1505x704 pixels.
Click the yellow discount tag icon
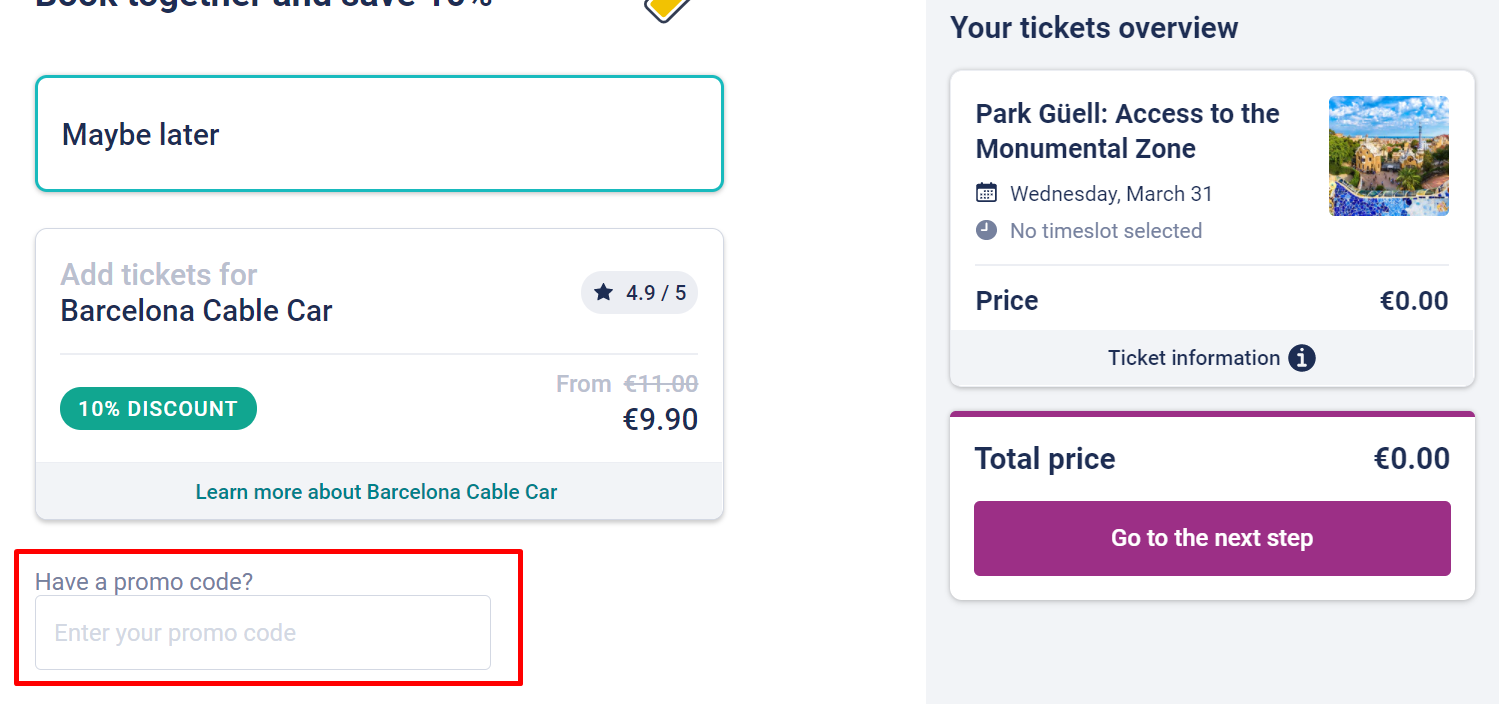(x=668, y=8)
